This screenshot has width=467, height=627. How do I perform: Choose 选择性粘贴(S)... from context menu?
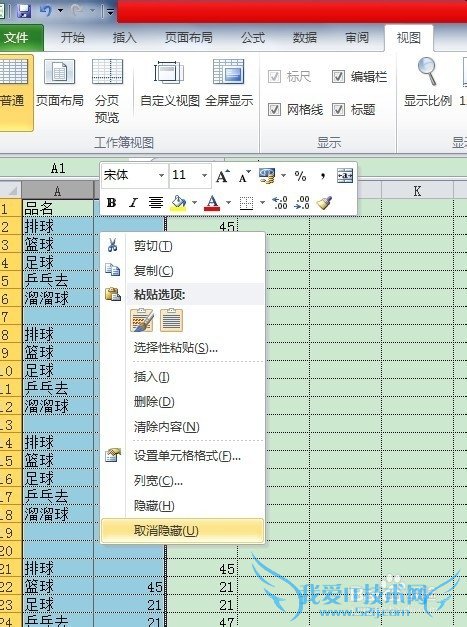click(182, 348)
